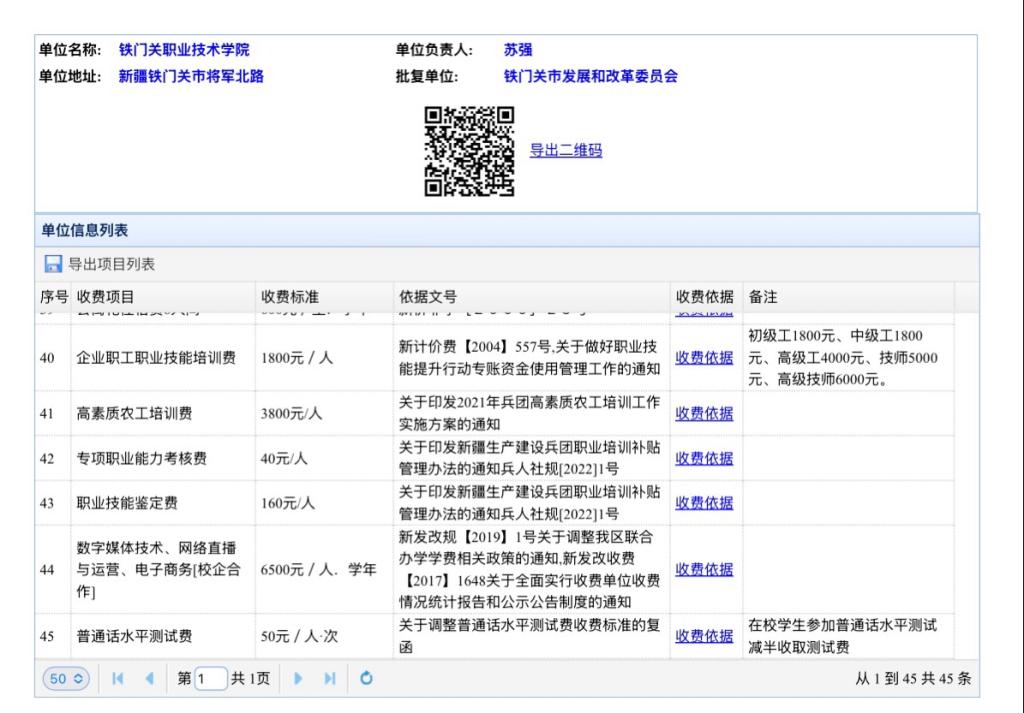Click the save icon for exporting project list
This screenshot has width=1024, height=713.
(x=53, y=264)
